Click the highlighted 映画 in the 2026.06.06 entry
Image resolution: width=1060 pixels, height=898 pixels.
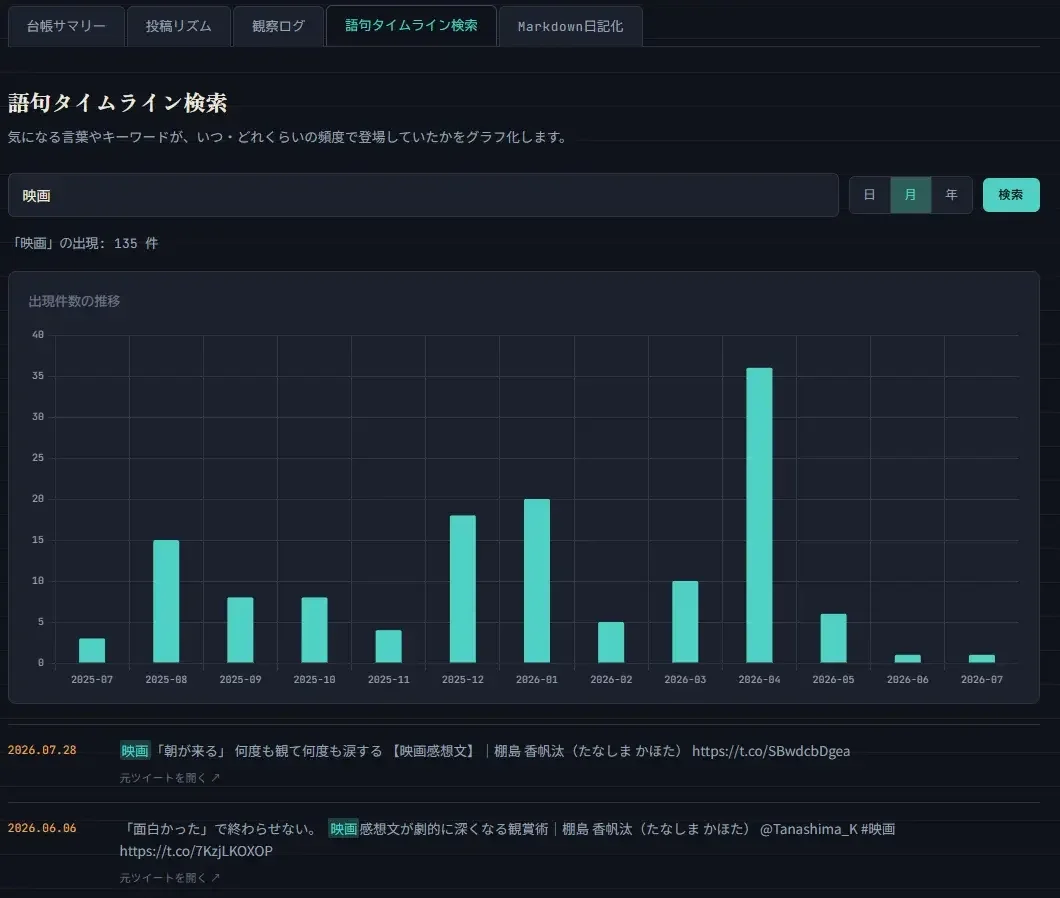pos(343,828)
